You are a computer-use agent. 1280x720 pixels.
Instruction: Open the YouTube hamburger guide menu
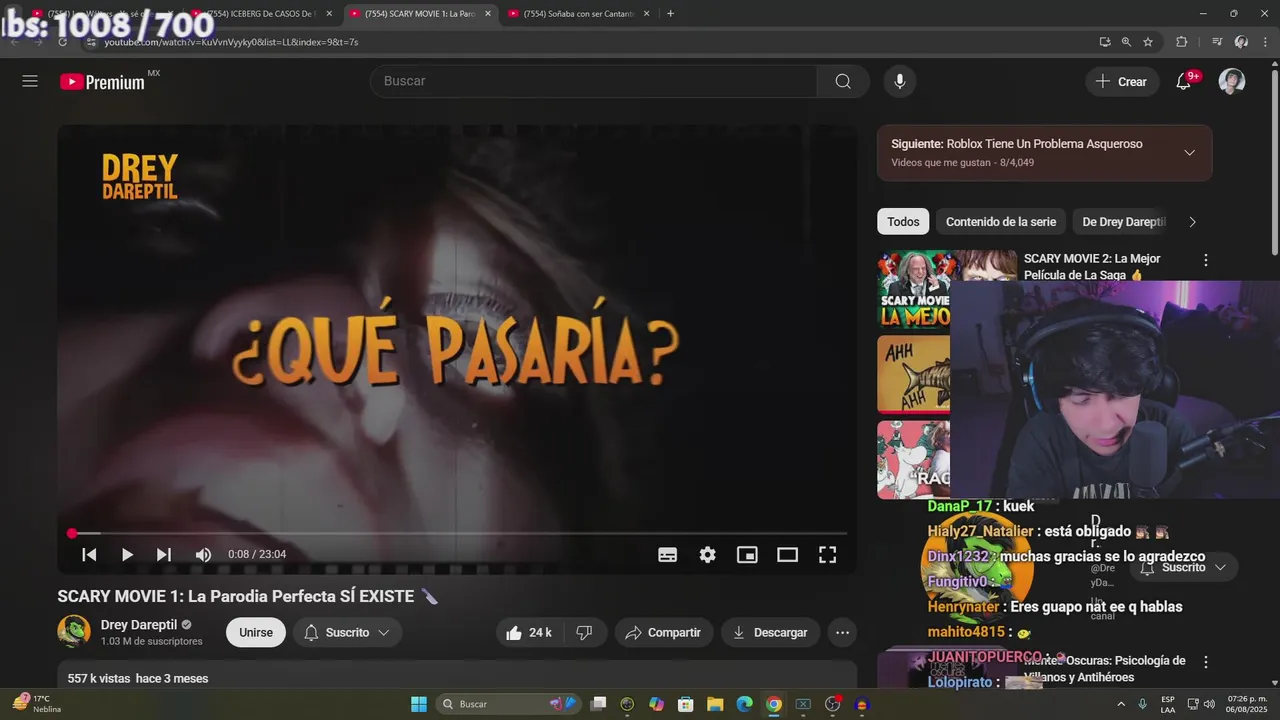pos(30,81)
